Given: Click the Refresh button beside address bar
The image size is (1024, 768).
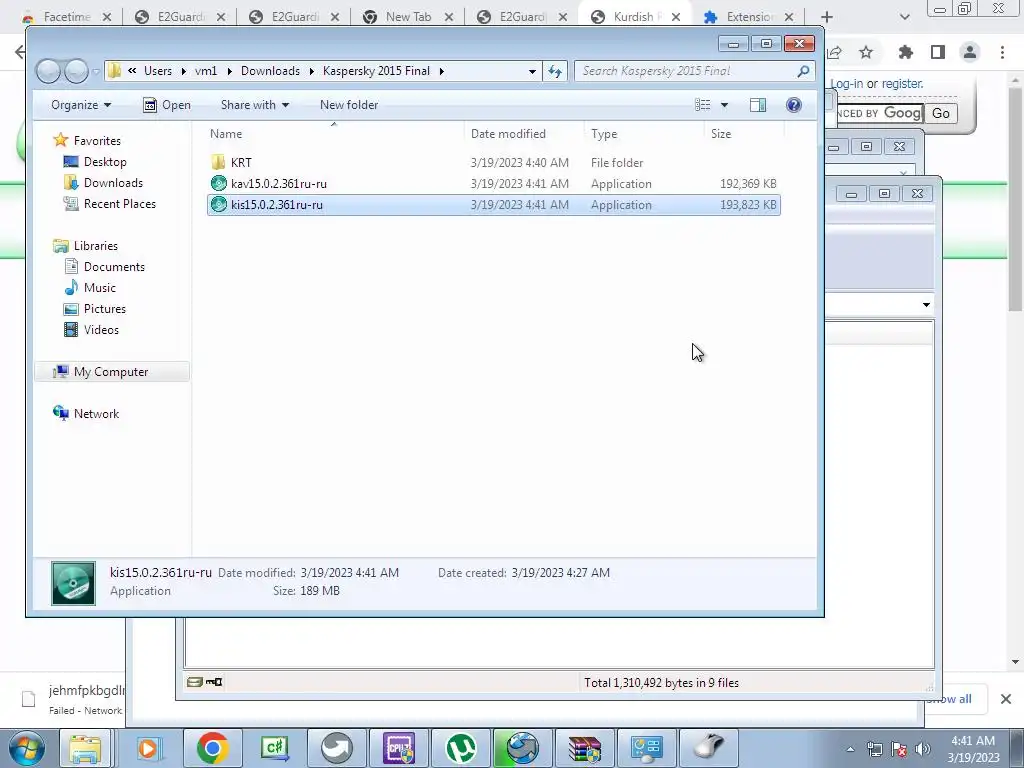Looking at the screenshot, I should (555, 71).
